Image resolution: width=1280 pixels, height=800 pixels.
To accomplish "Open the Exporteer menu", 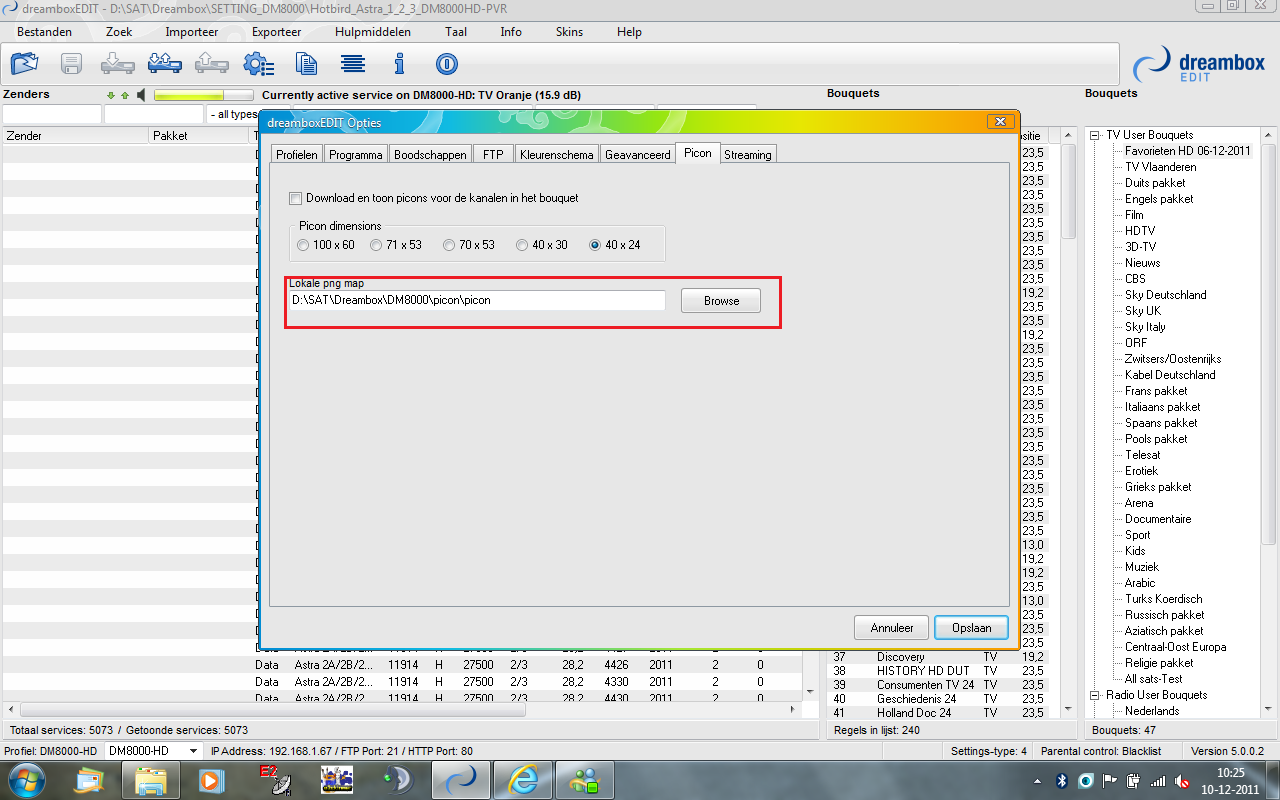I will click(x=276, y=32).
